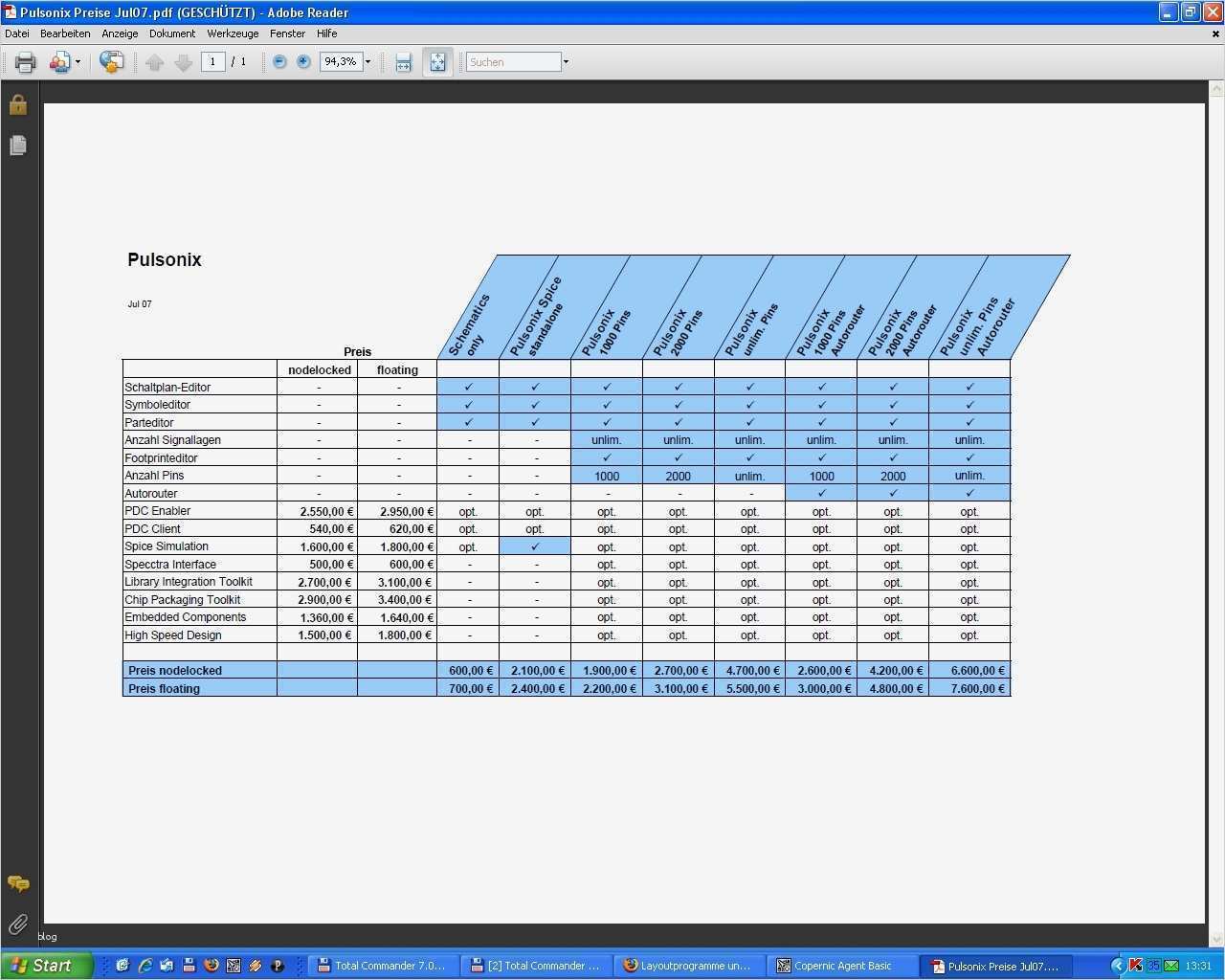The image size is (1225, 980).
Task: Click the Print icon in the toolbar
Action: click(26, 62)
